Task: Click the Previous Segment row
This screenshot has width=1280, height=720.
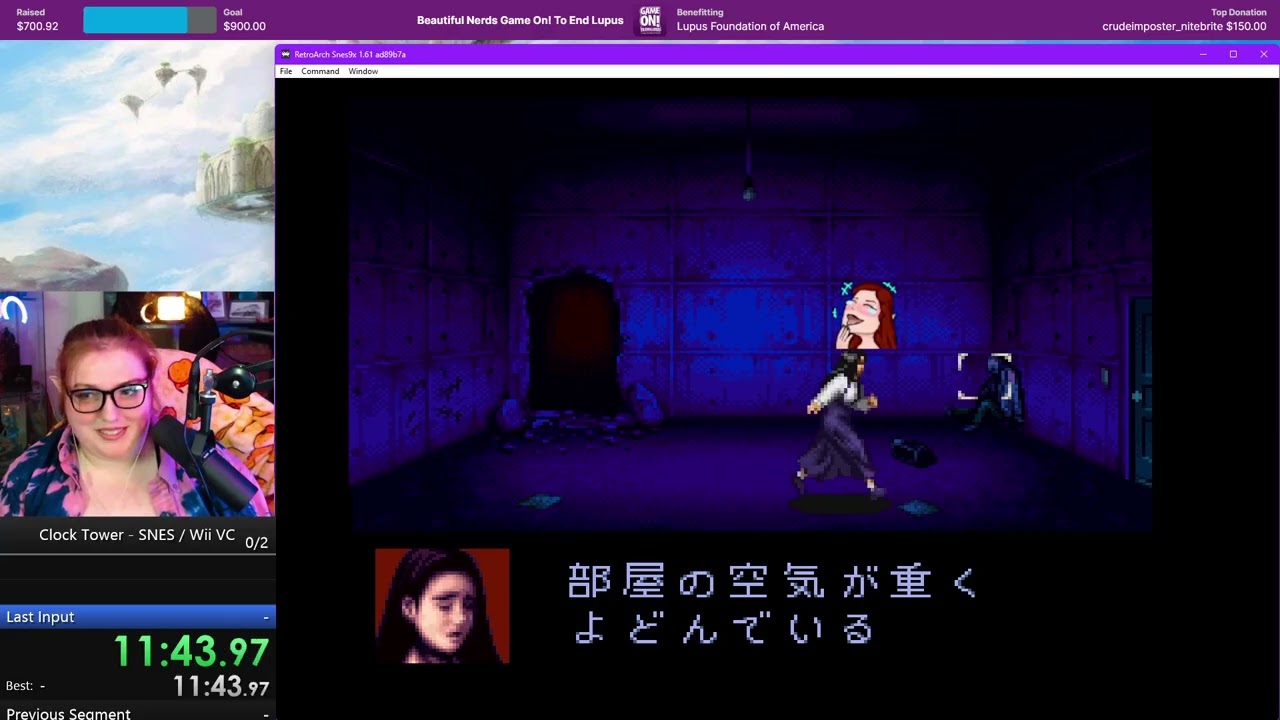Action: coord(137,713)
